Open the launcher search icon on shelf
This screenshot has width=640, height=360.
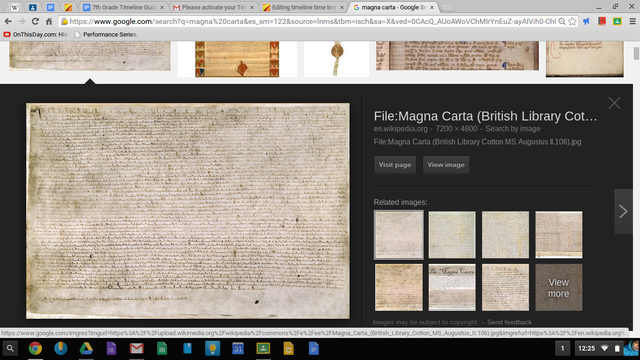pos(10,349)
